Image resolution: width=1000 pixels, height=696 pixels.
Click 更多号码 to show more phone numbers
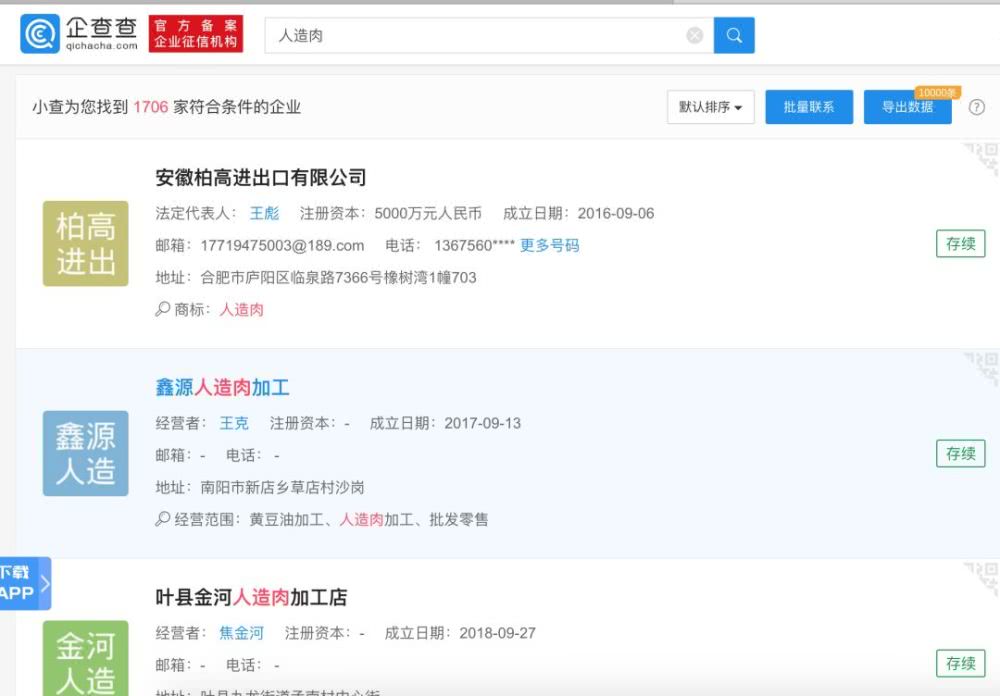click(x=549, y=245)
